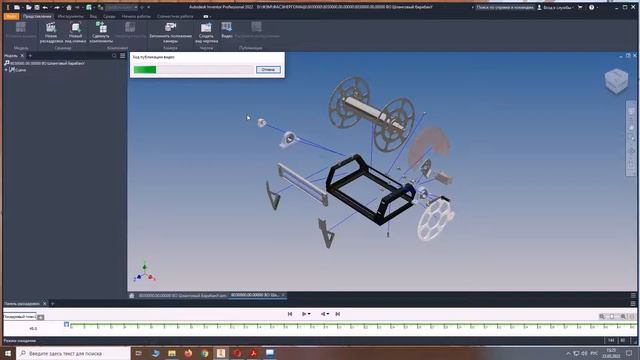This screenshot has height=360, width=640.
Task: Open the browser panel hamburger menu
Action: 122,56
